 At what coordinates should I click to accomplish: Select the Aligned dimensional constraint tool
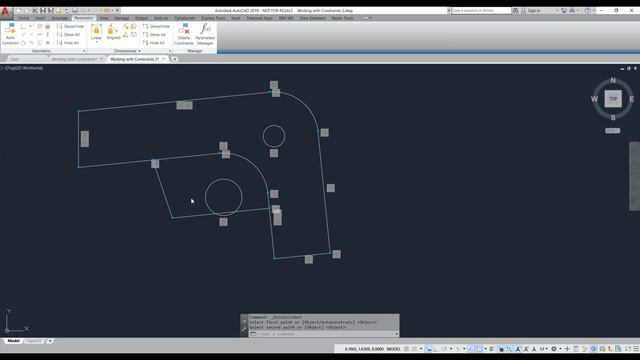[x=113, y=32]
